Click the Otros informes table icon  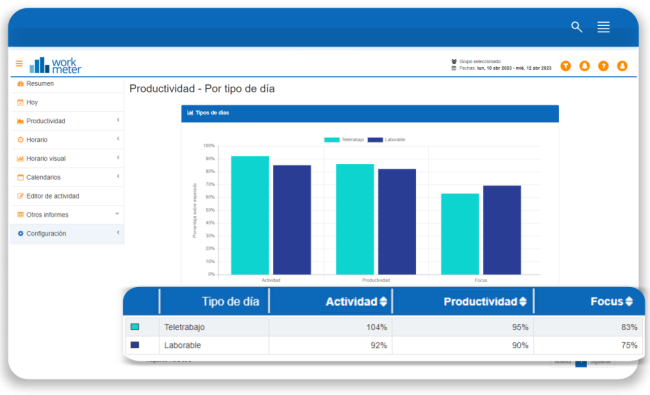(x=20, y=215)
